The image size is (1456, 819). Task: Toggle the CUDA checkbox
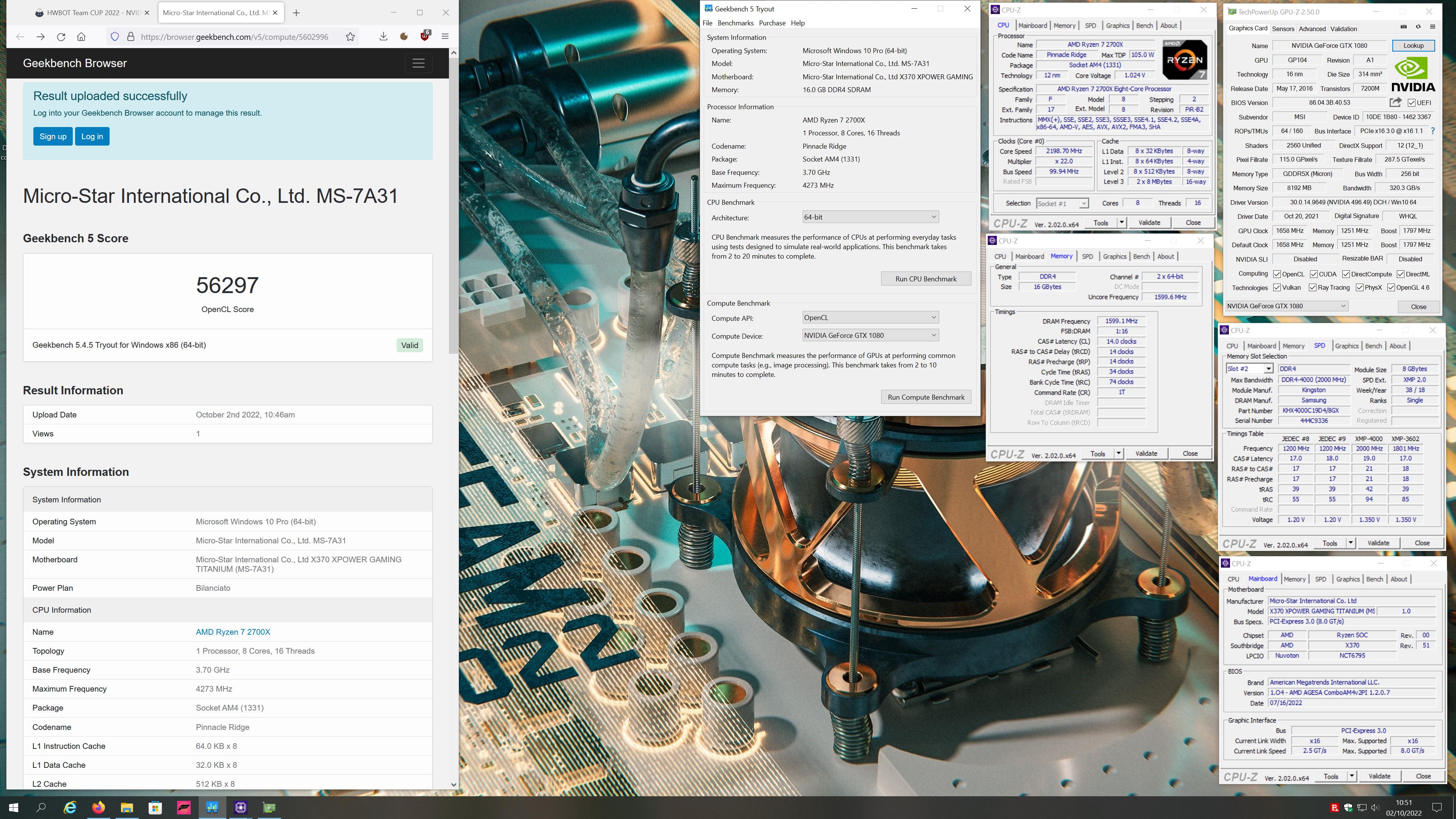(x=1313, y=274)
